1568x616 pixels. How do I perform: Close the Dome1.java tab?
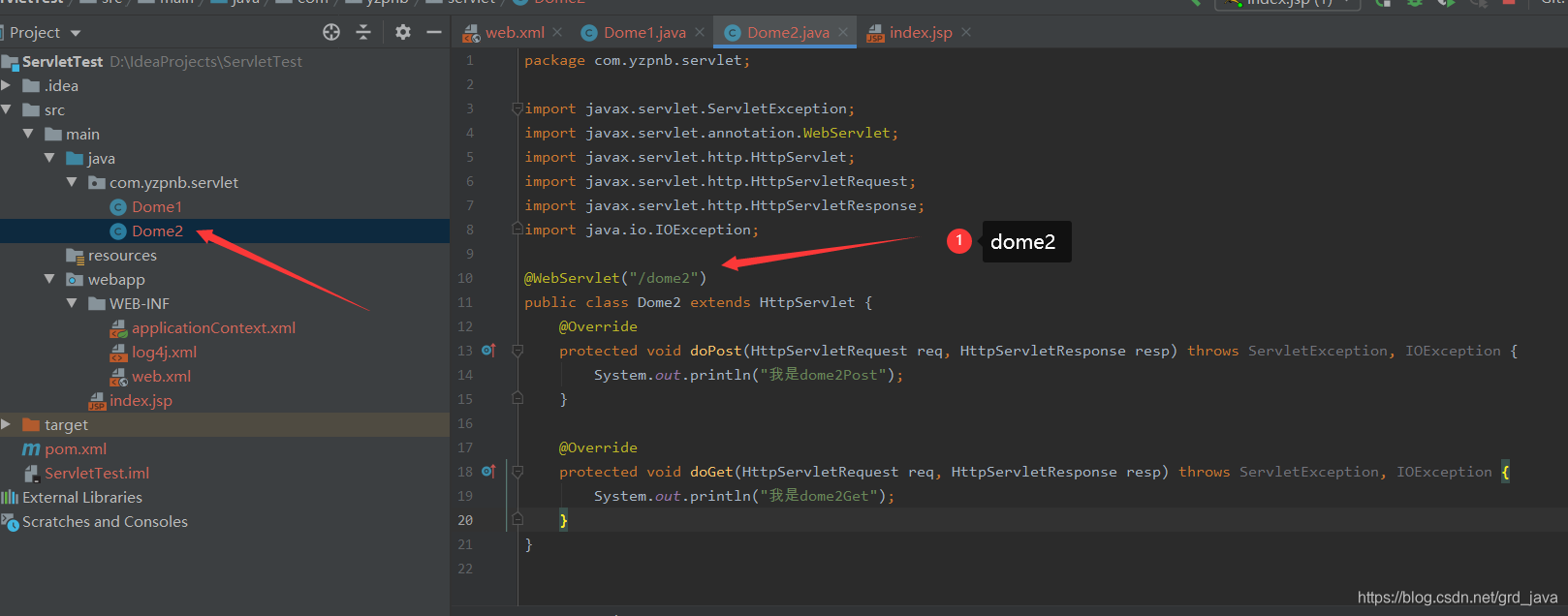[x=700, y=32]
